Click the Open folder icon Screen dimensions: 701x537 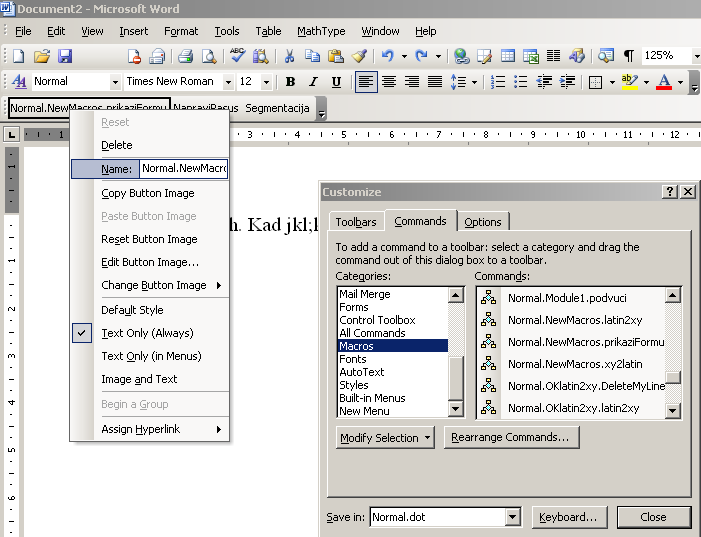[42, 56]
